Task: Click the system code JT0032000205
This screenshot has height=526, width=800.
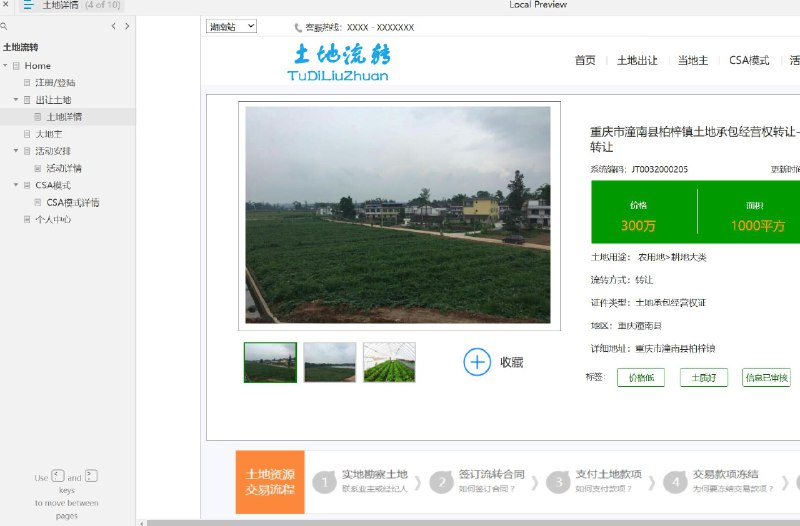Action: pos(660,169)
